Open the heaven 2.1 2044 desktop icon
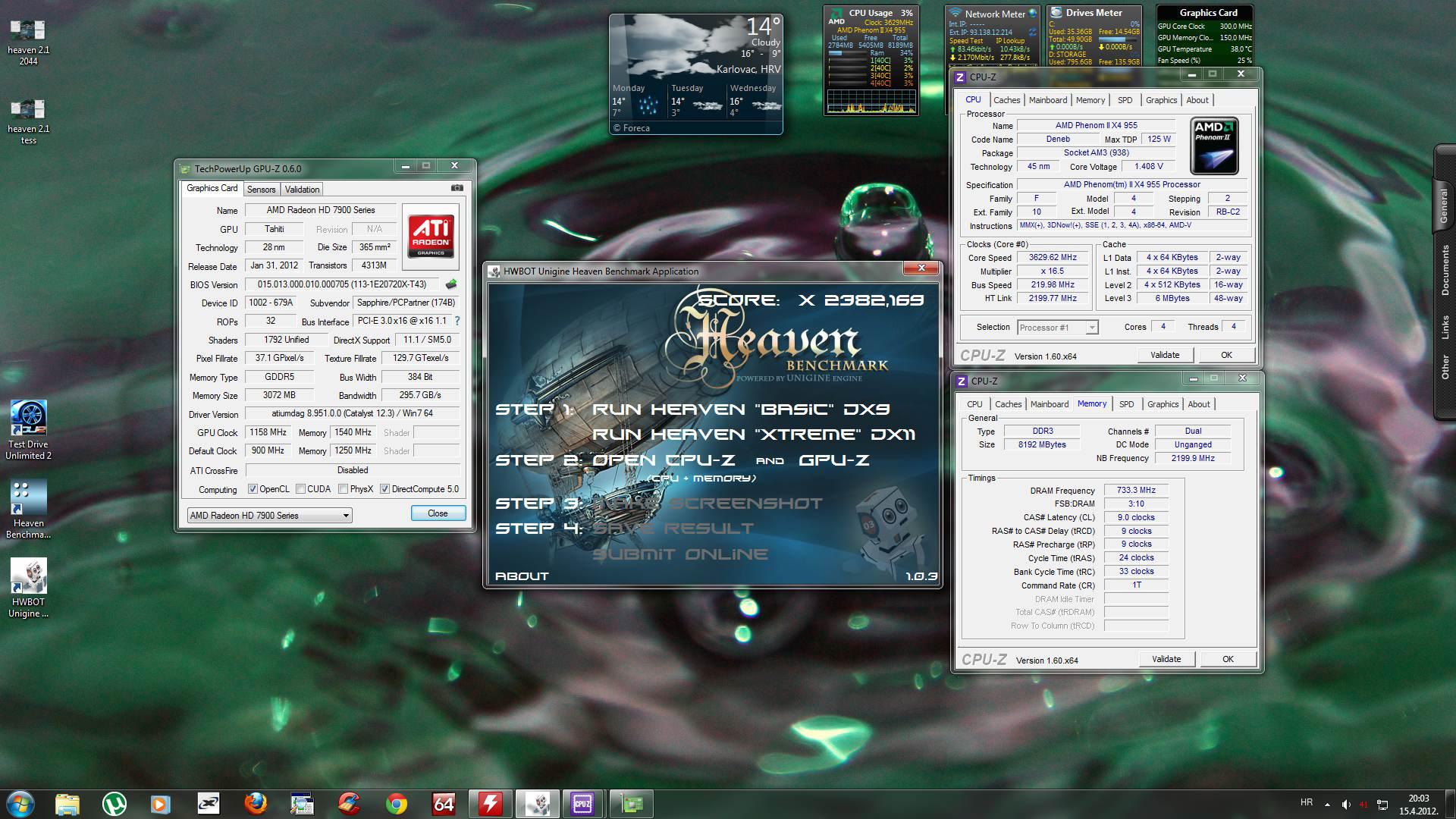 (28, 42)
